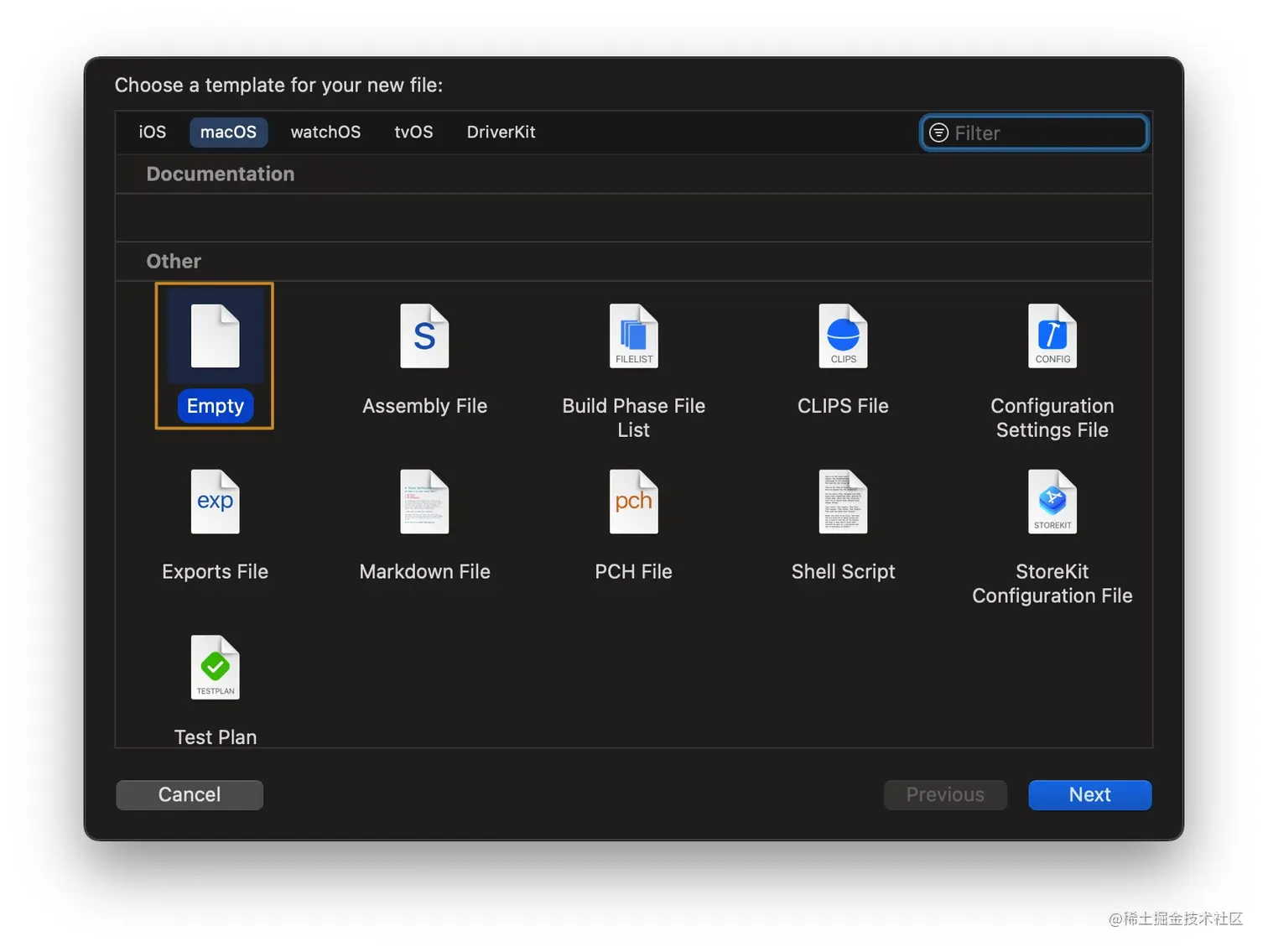Viewport: 1268px width, 952px height.
Task: Click the Configuration Settings File label
Action: (x=1052, y=418)
